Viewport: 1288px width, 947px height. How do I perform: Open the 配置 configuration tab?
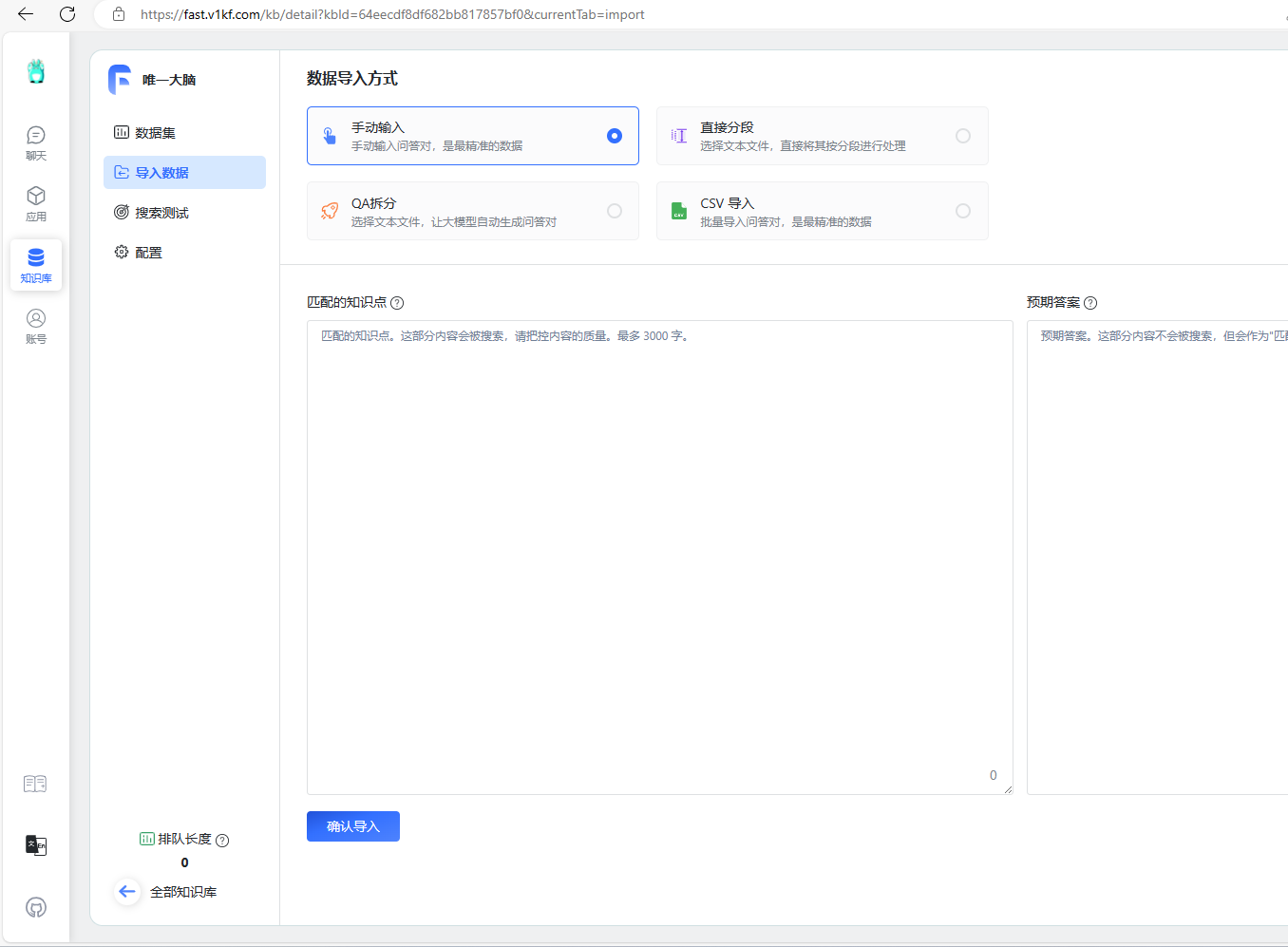(184, 253)
